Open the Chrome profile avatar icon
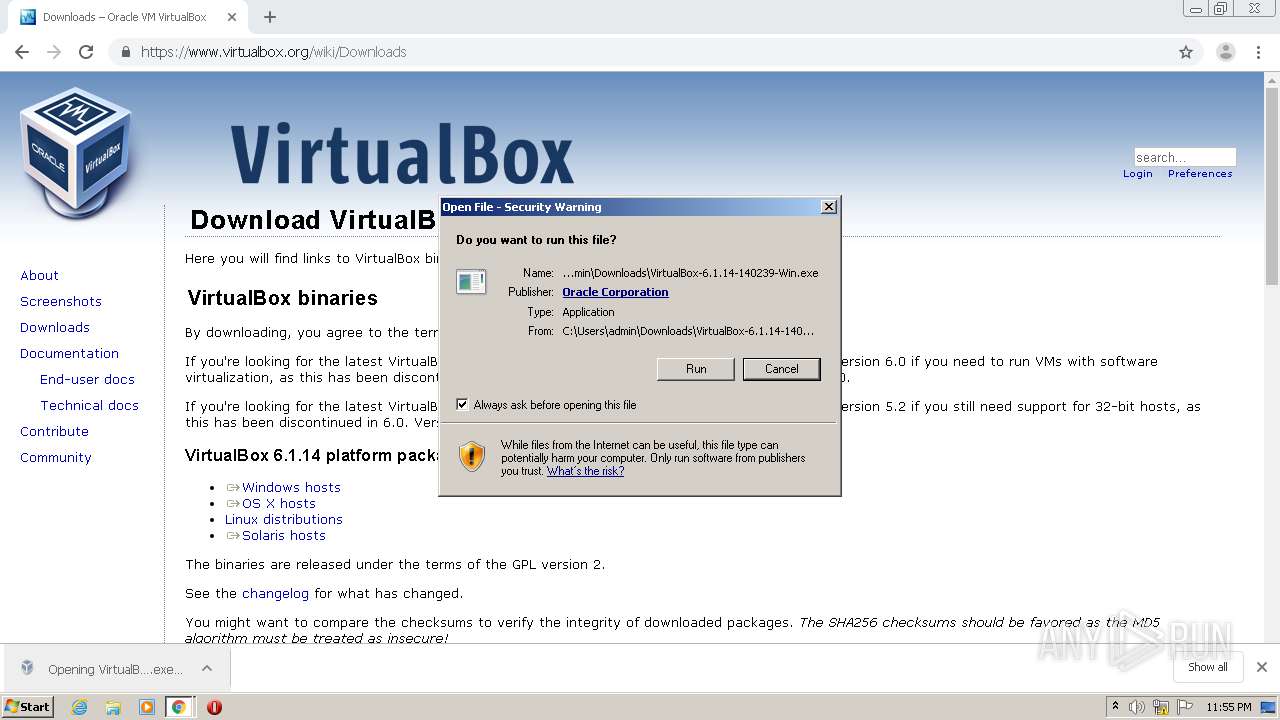This screenshot has width=1280, height=720. (1225, 52)
